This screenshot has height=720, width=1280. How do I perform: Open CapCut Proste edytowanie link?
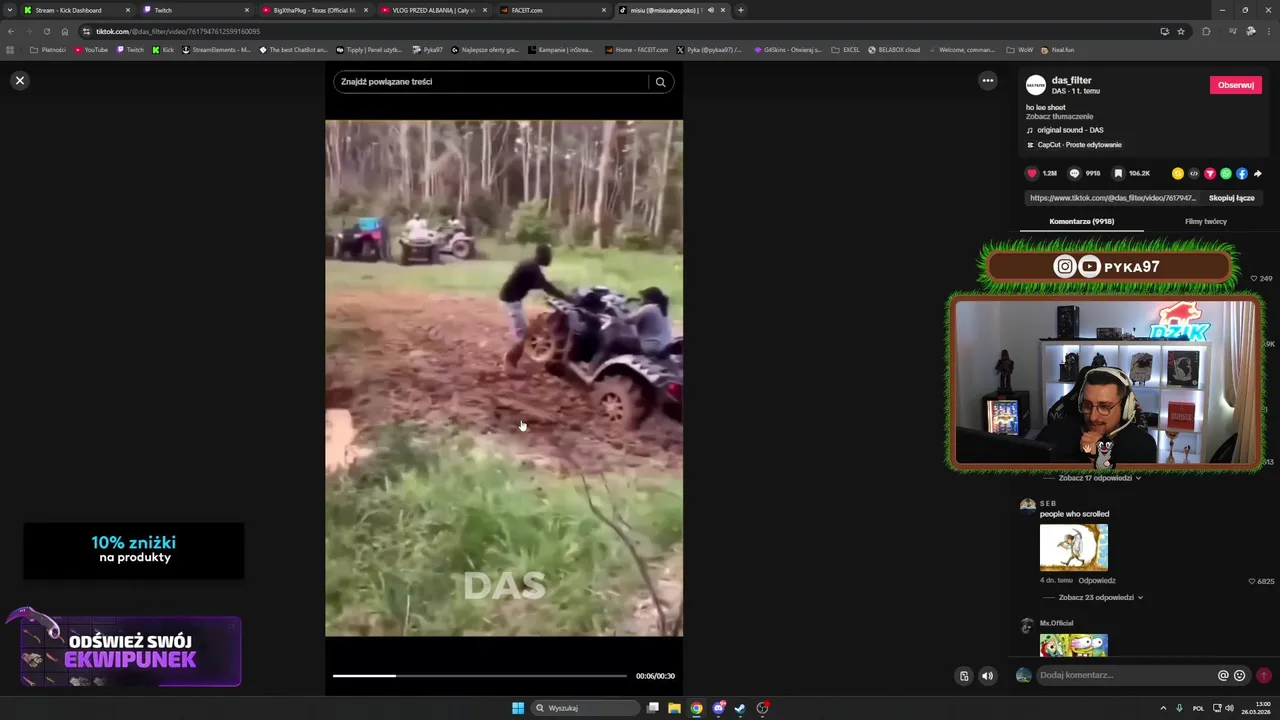coord(1079,145)
